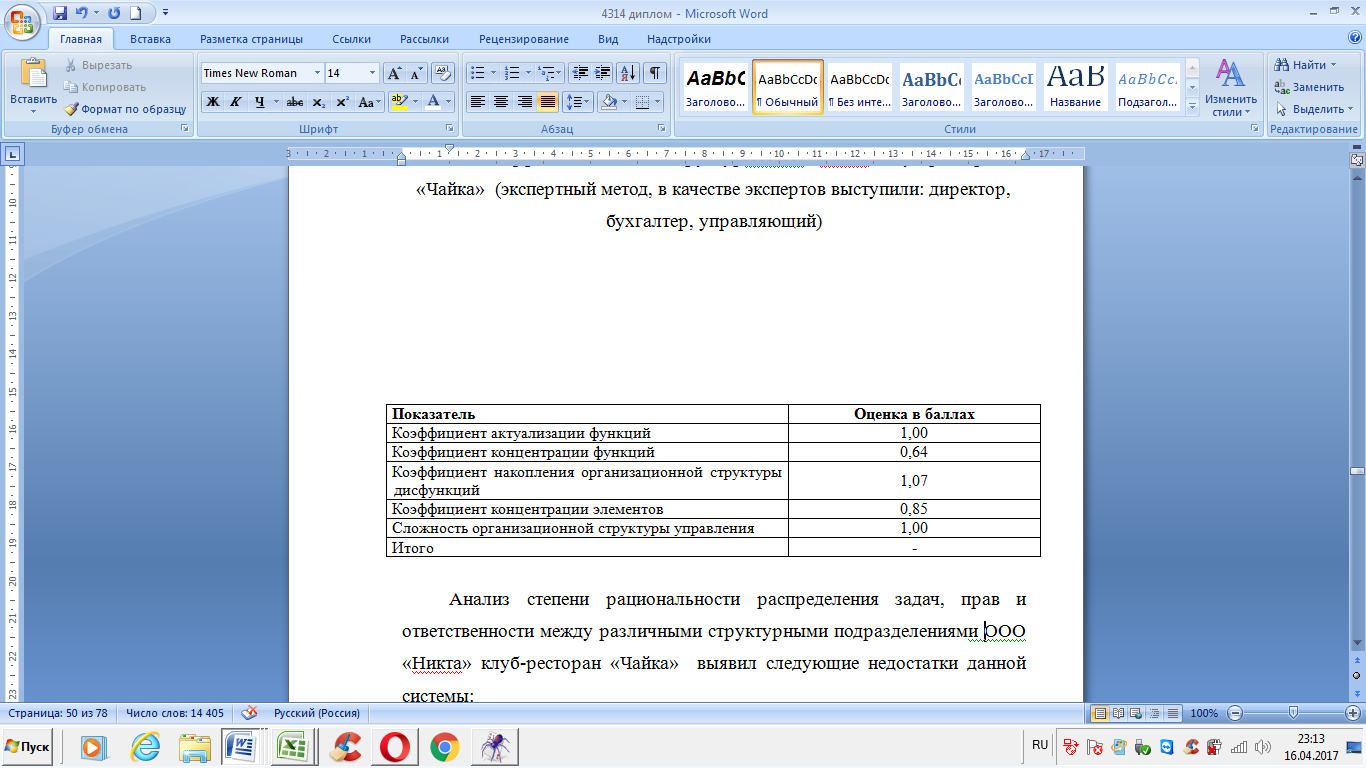
Task: Toggle justified text alignment
Action: (547, 102)
